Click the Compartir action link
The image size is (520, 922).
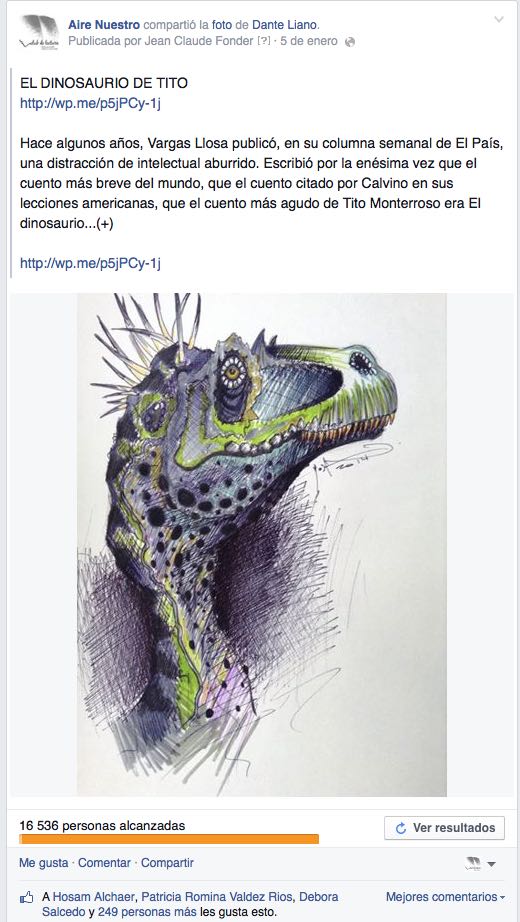coord(167,863)
